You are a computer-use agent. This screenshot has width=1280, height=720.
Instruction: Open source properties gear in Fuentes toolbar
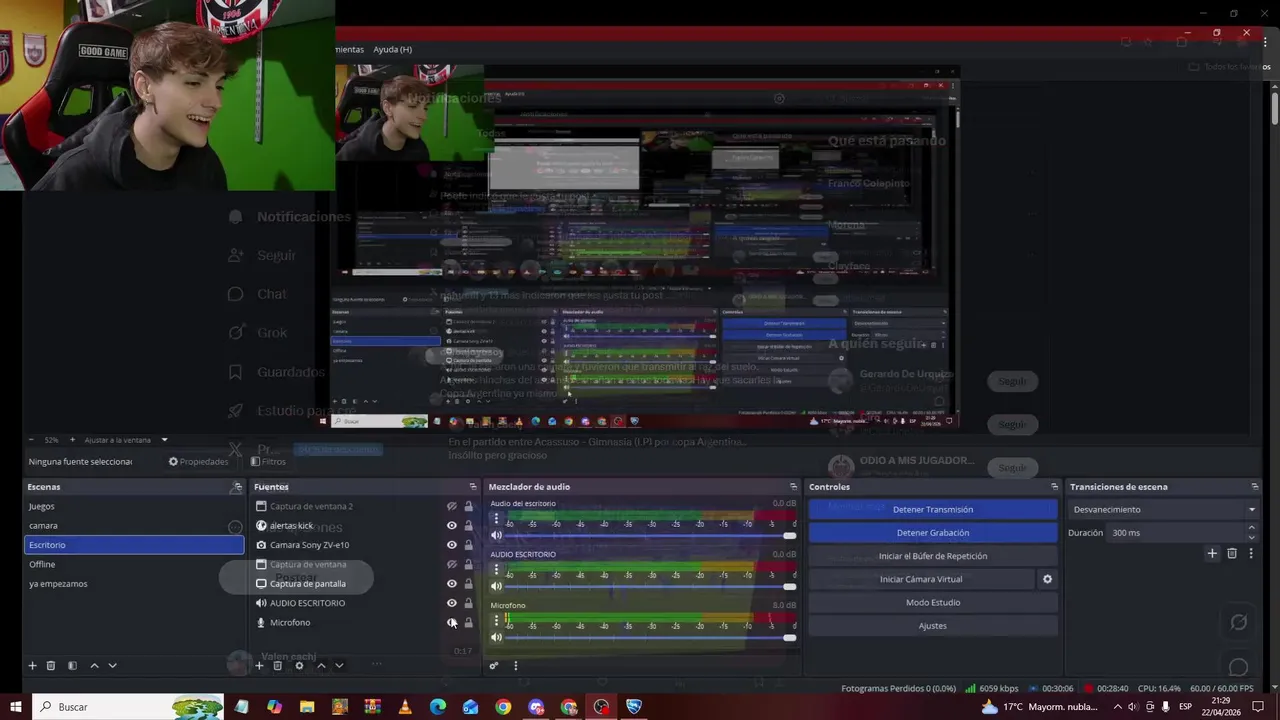(x=299, y=666)
